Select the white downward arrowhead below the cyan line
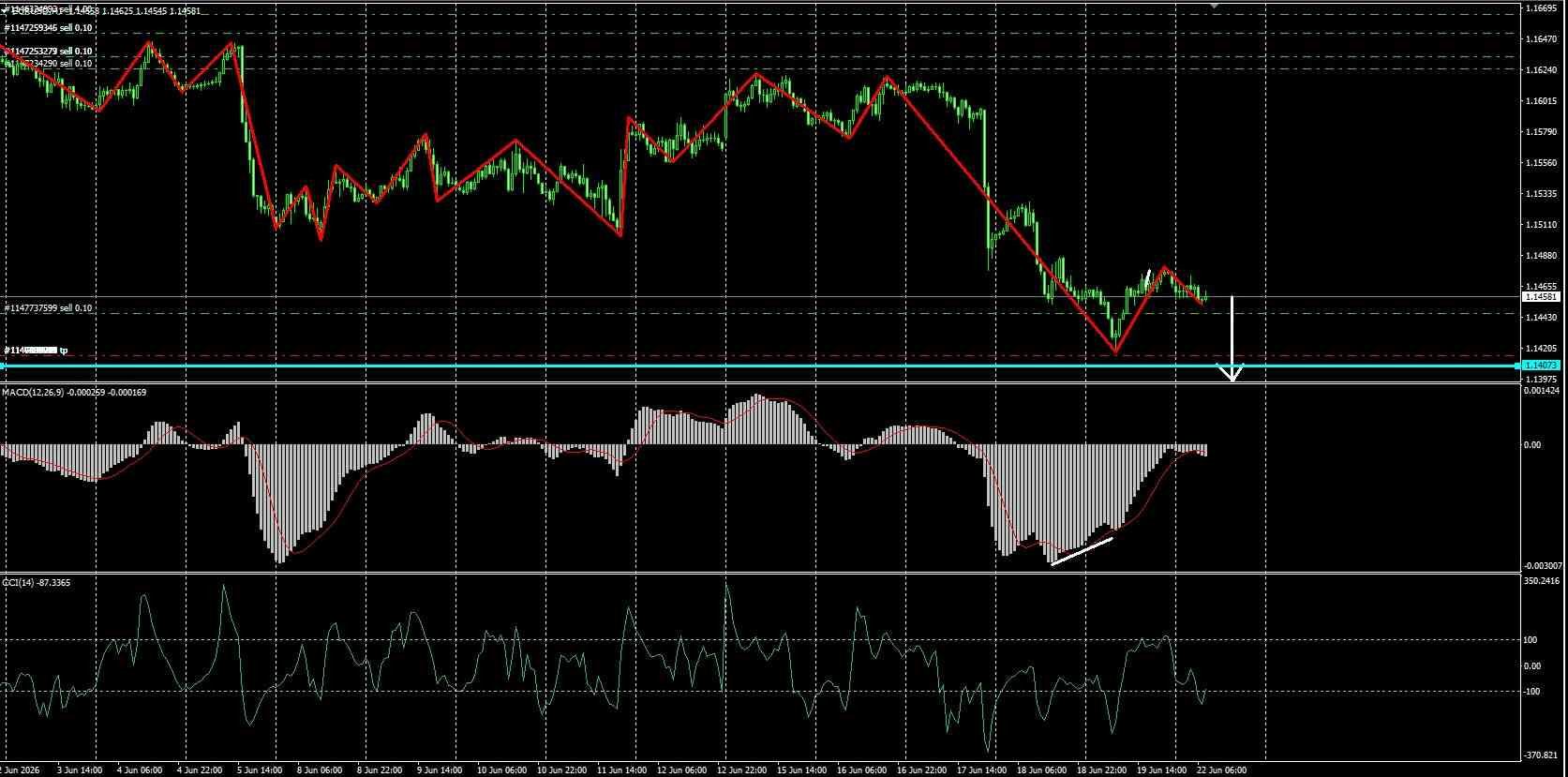Image resolution: width=1568 pixels, height=777 pixels. pyautogui.click(x=1232, y=372)
